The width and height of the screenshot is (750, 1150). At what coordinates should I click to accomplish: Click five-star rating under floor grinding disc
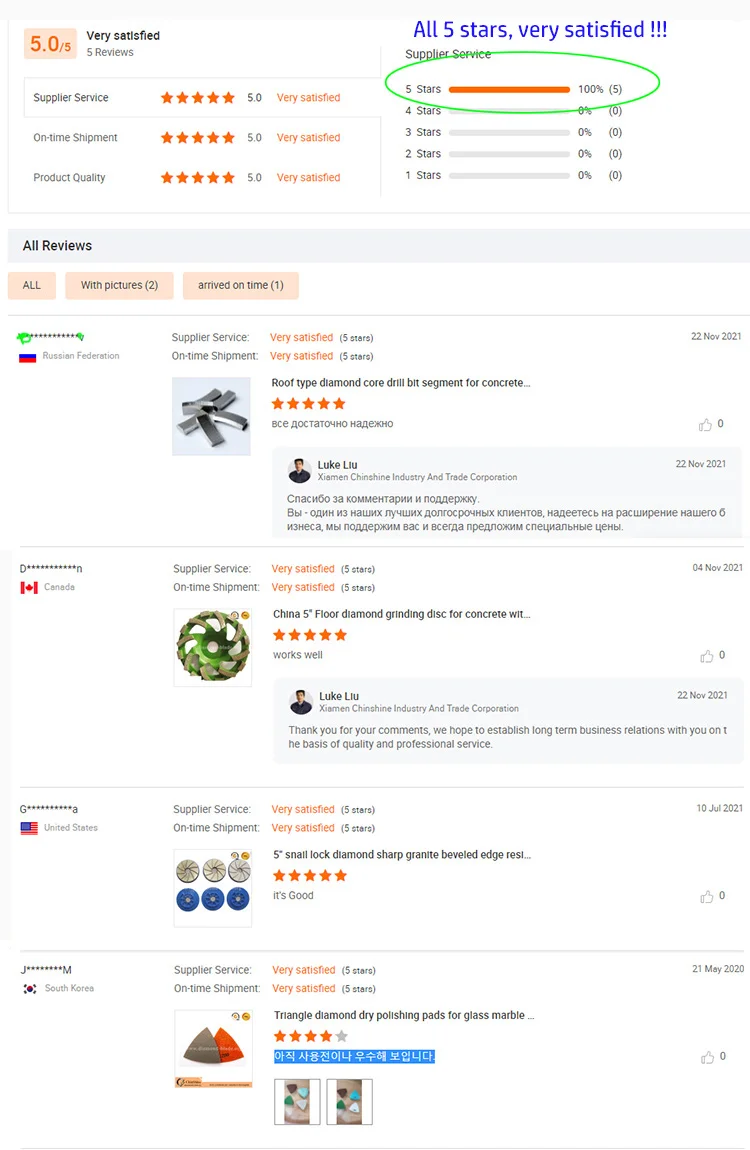pyautogui.click(x=309, y=636)
